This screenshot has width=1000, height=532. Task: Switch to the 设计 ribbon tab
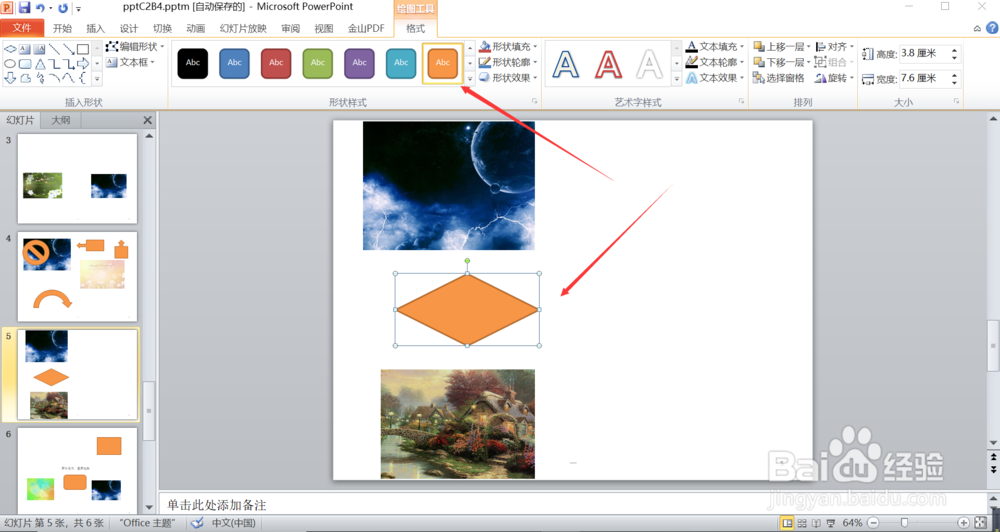tap(129, 28)
